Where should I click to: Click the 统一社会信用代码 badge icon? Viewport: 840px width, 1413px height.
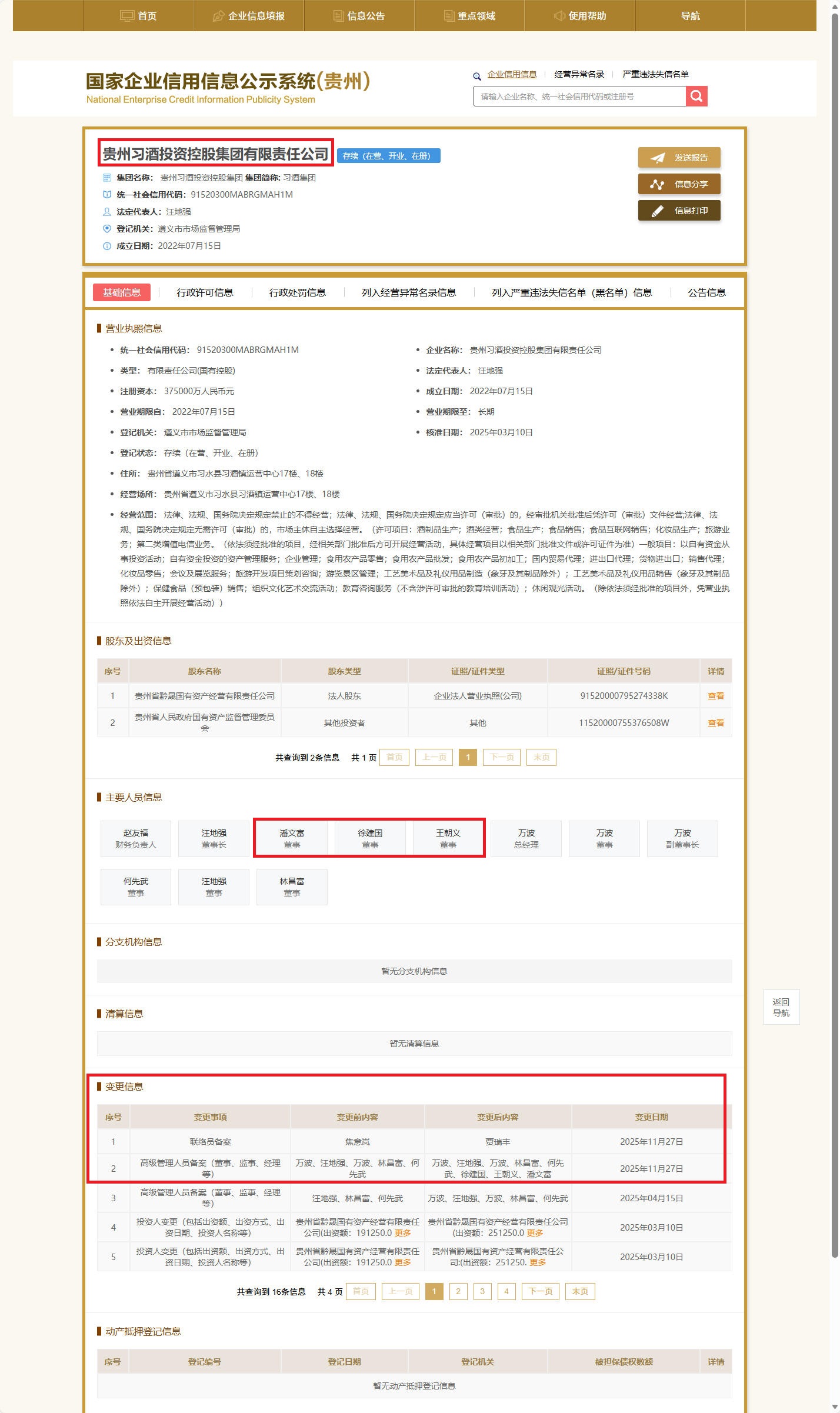pos(107,194)
